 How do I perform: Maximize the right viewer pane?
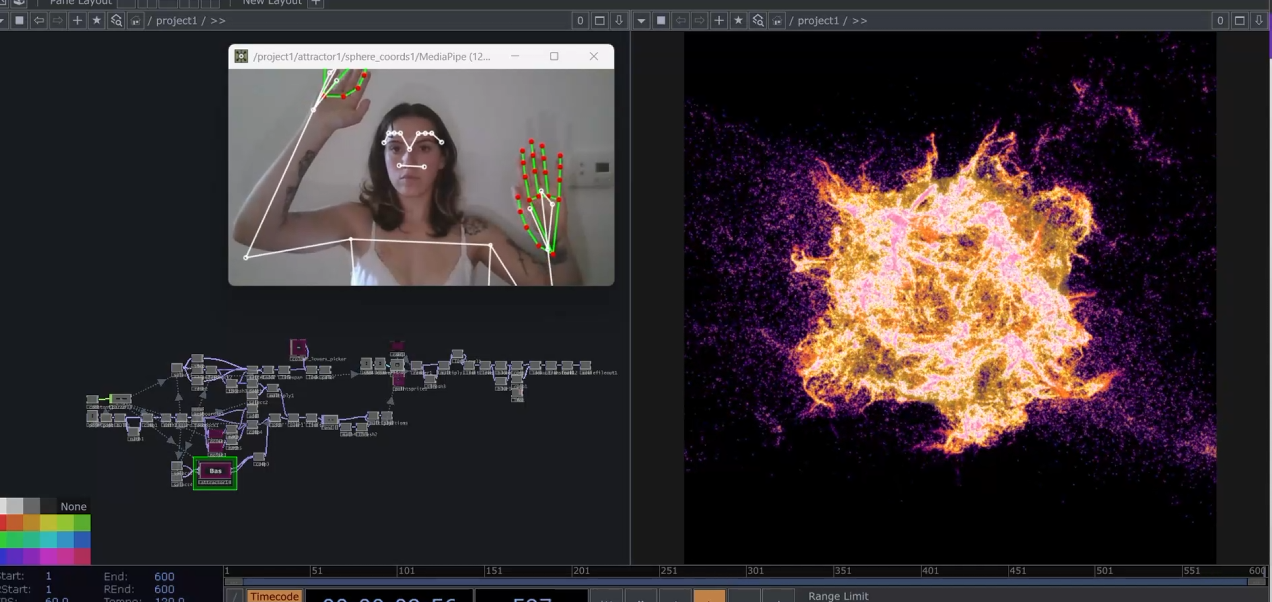click(x=1240, y=20)
